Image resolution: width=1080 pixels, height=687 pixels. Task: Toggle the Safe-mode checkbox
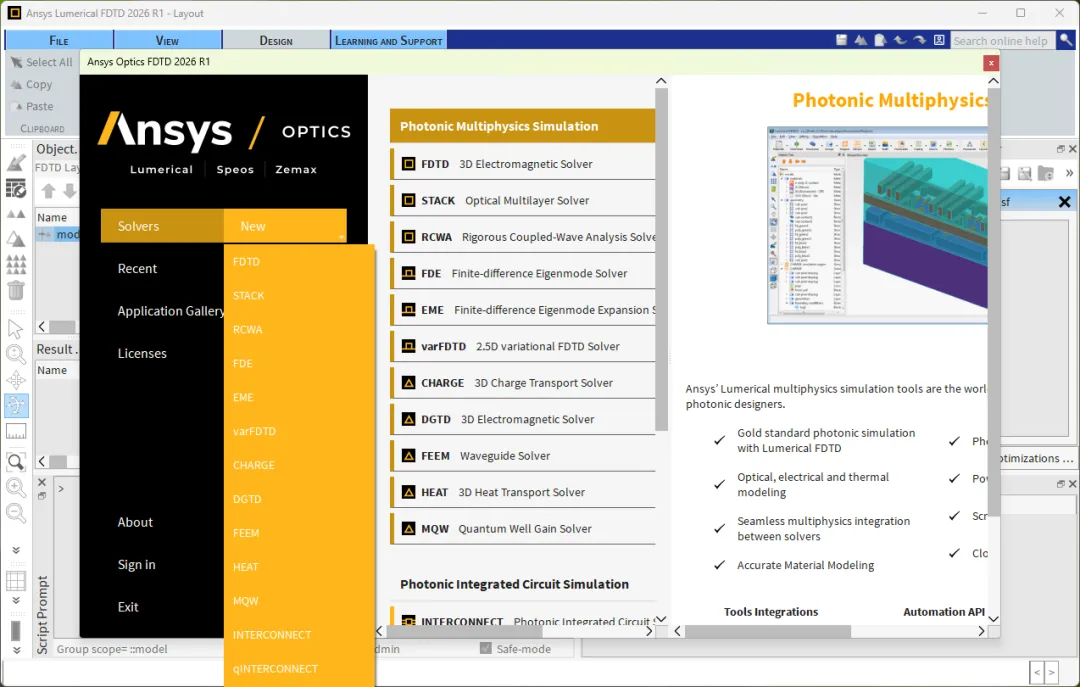[x=486, y=648]
